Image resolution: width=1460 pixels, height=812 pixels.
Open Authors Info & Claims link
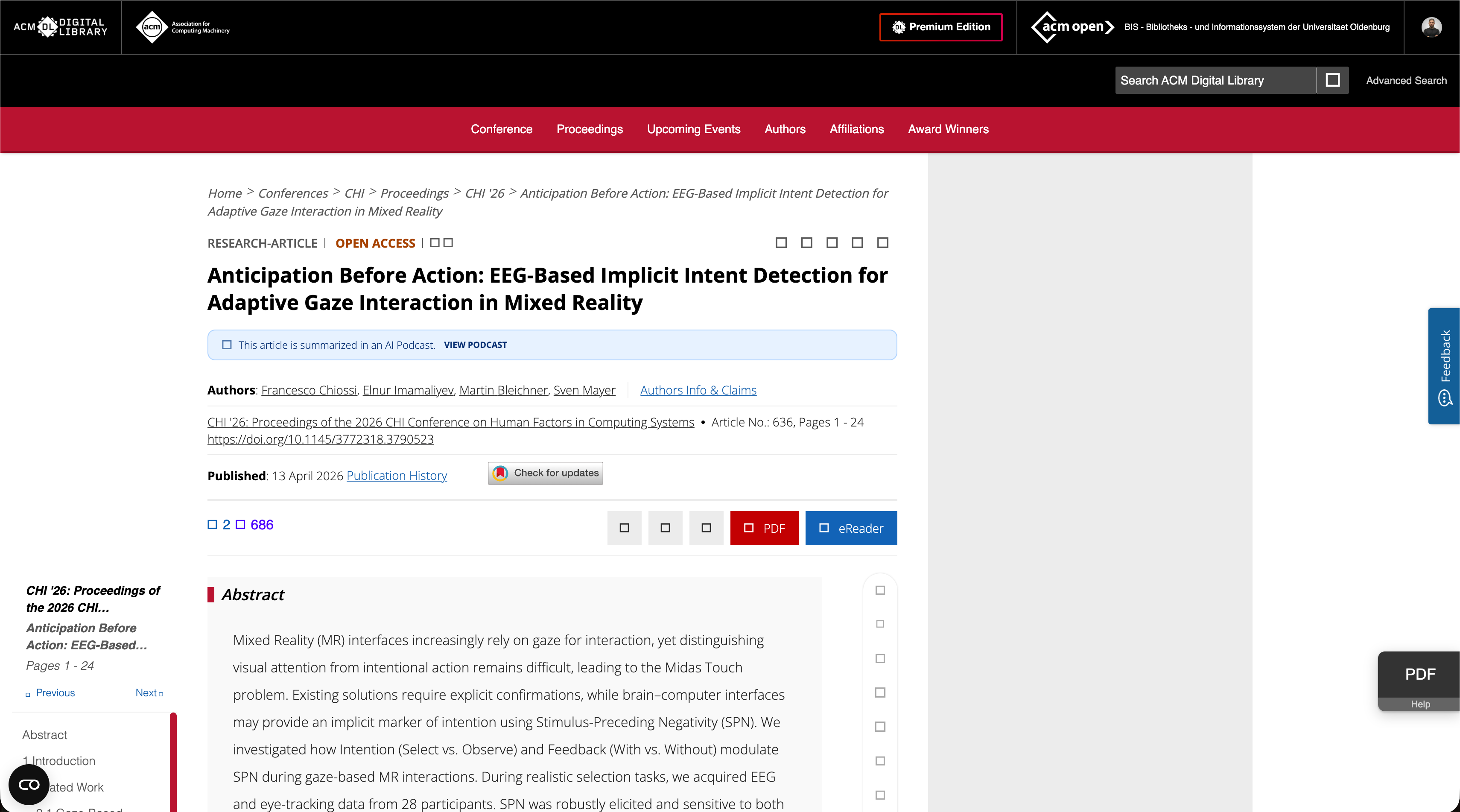click(x=698, y=390)
